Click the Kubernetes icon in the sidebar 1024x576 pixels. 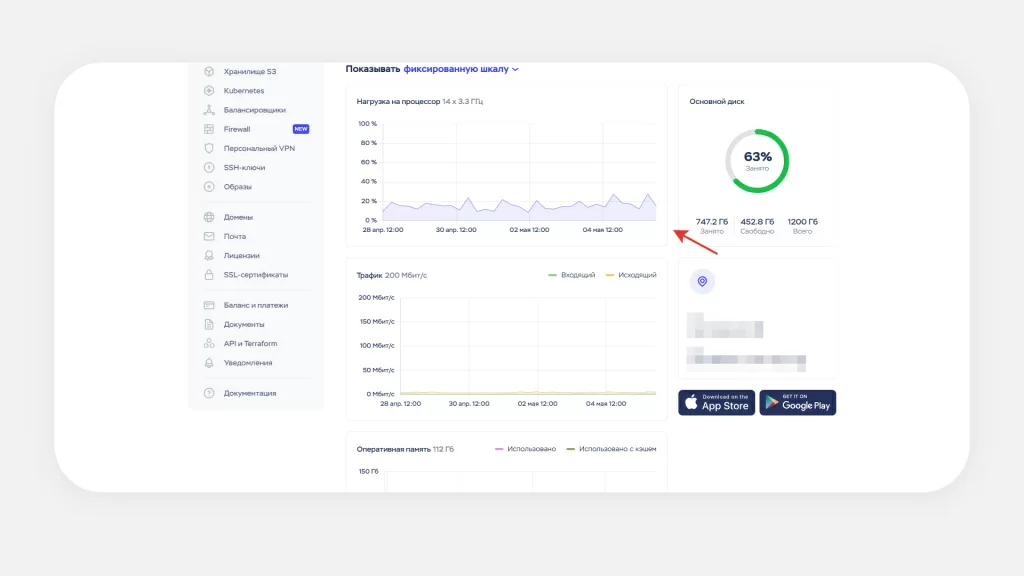[209, 91]
